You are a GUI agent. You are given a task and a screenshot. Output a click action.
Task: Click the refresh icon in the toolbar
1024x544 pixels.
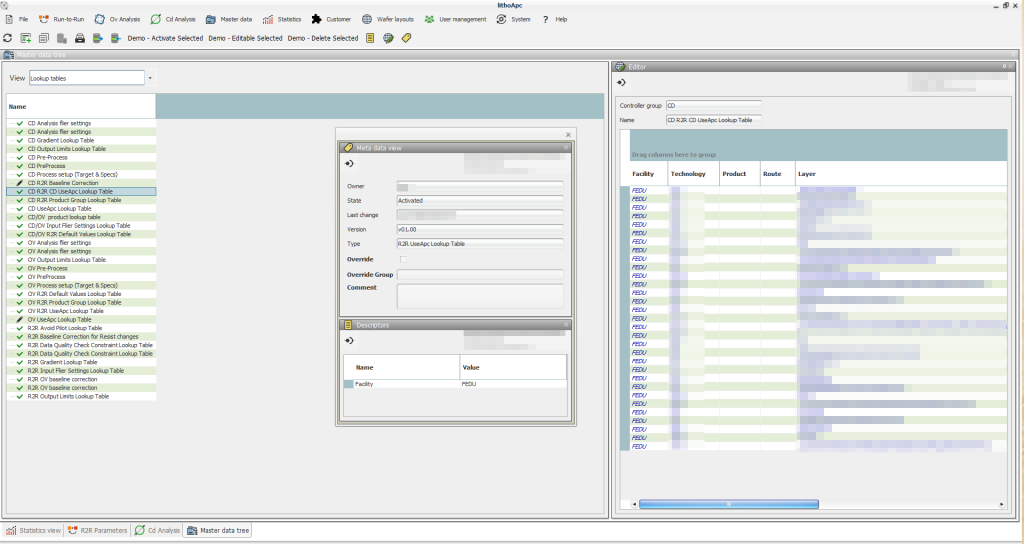point(8,39)
